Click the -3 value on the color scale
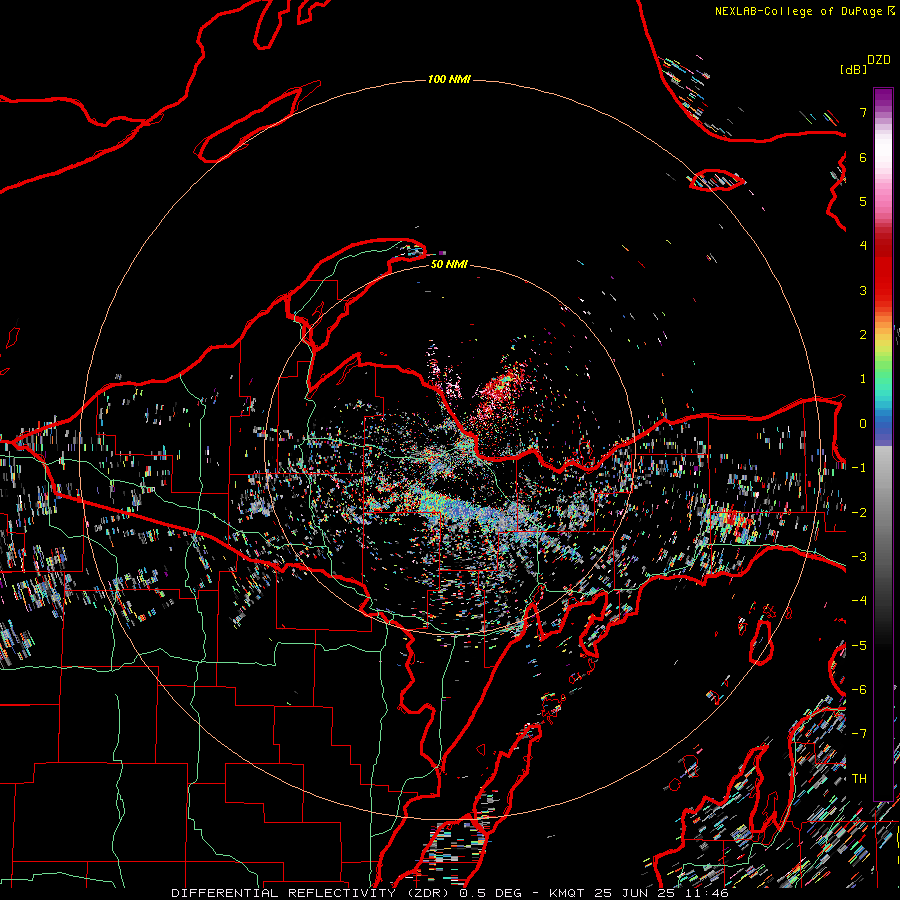The width and height of the screenshot is (900, 900). (859, 557)
